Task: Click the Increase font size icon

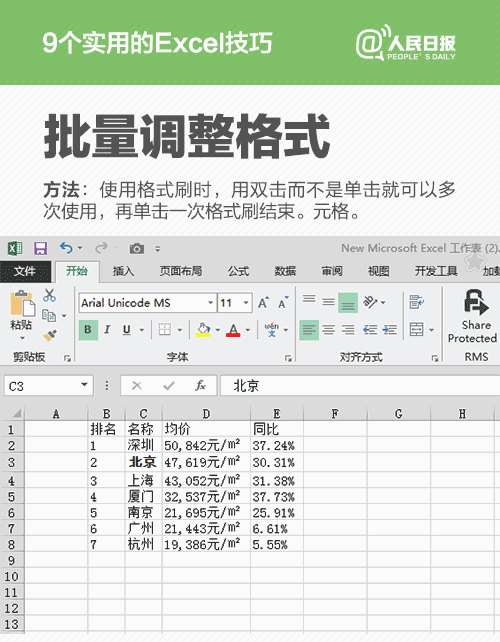Action: click(x=263, y=303)
